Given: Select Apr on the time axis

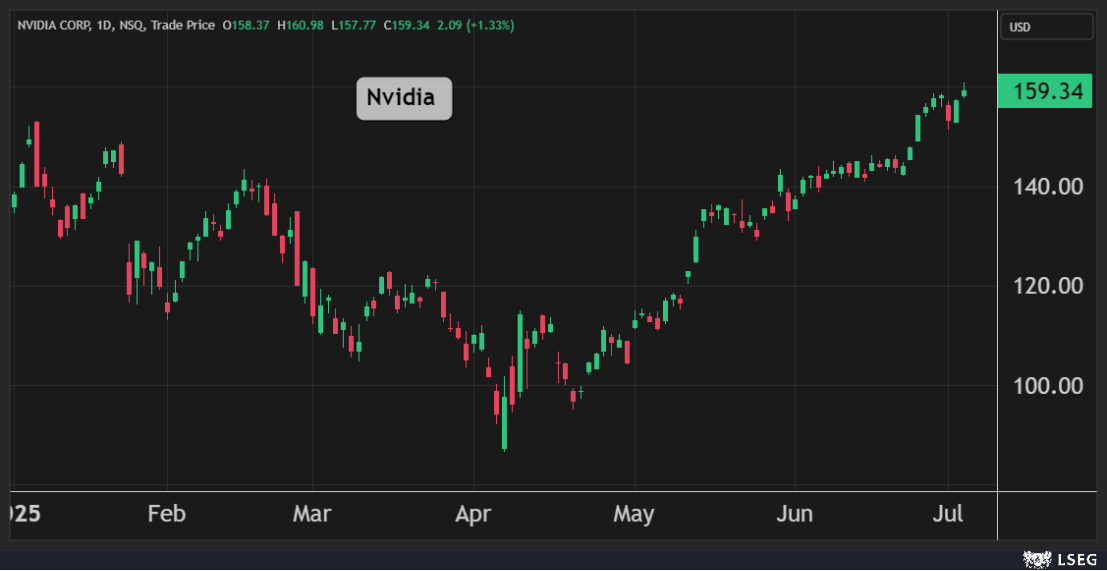Looking at the screenshot, I should [473, 515].
